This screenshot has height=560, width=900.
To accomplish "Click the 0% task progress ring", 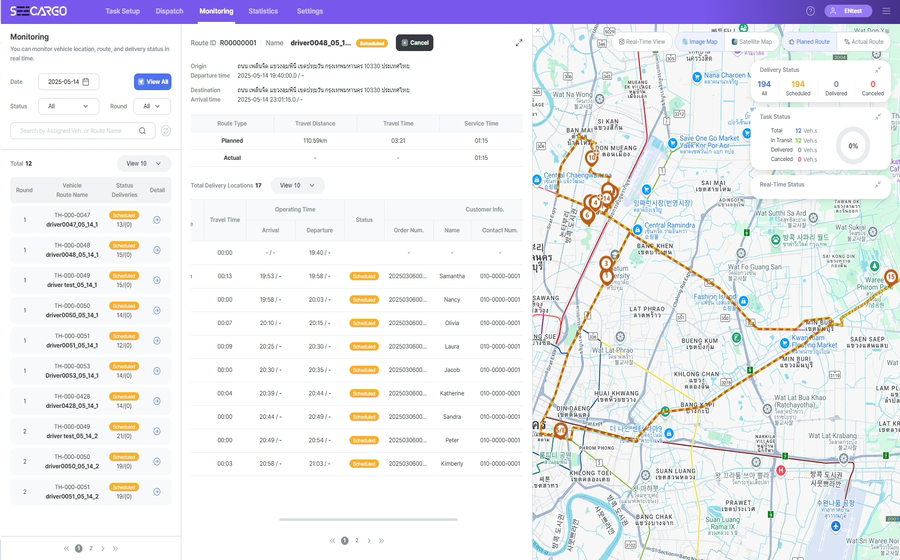I will click(x=853, y=146).
